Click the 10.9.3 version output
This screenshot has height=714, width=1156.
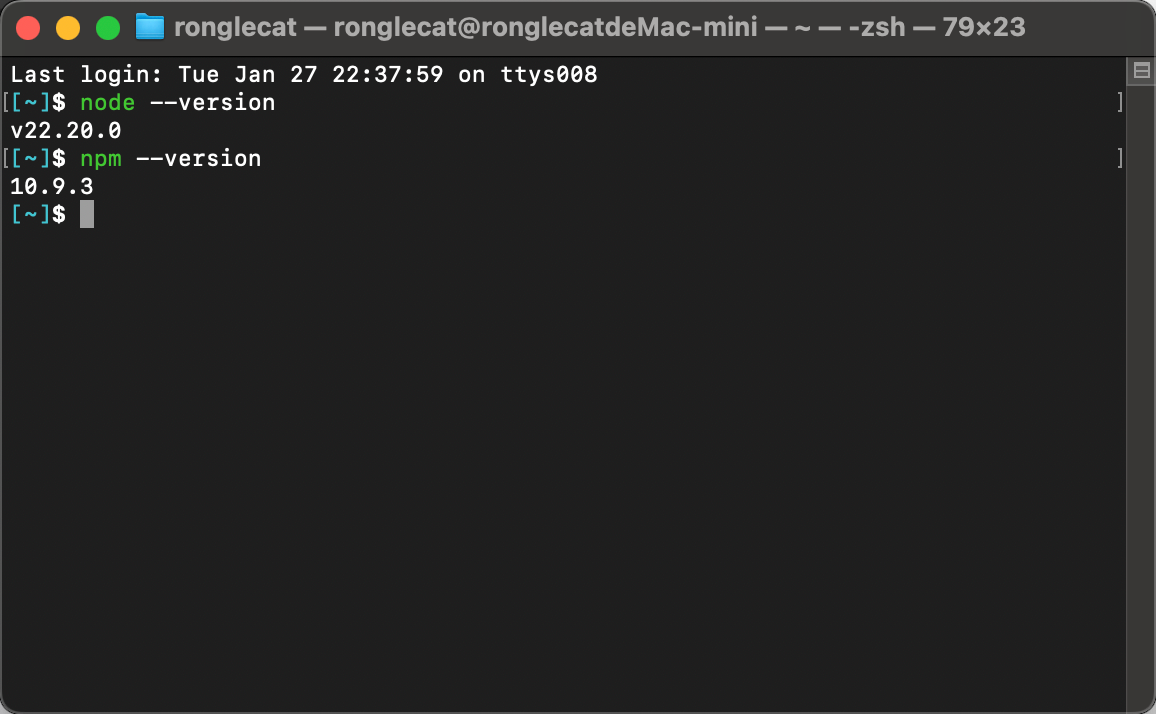52,187
